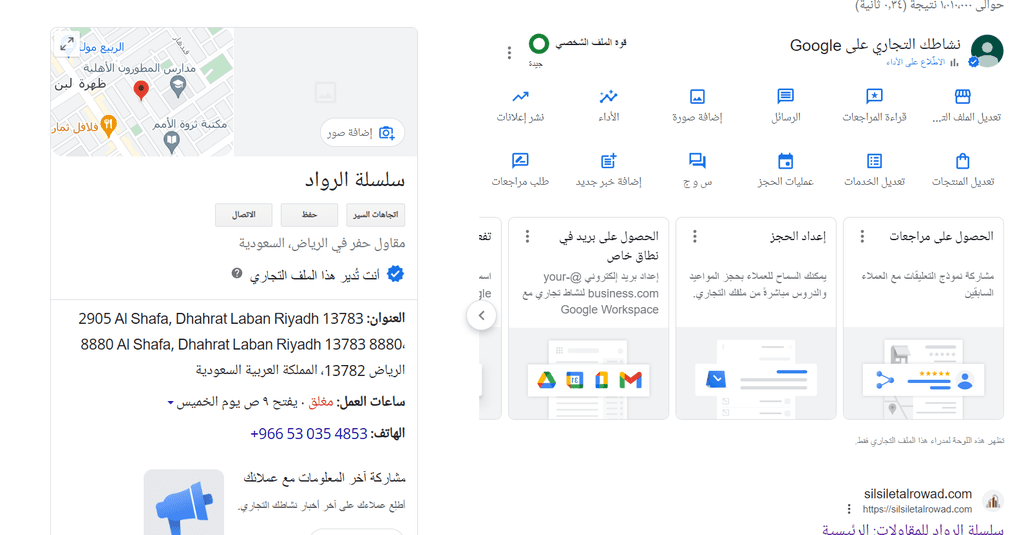Click the profile avatar beside نشاطك التجاري
The height and width of the screenshot is (535, 1024).
tap(987, 51)
